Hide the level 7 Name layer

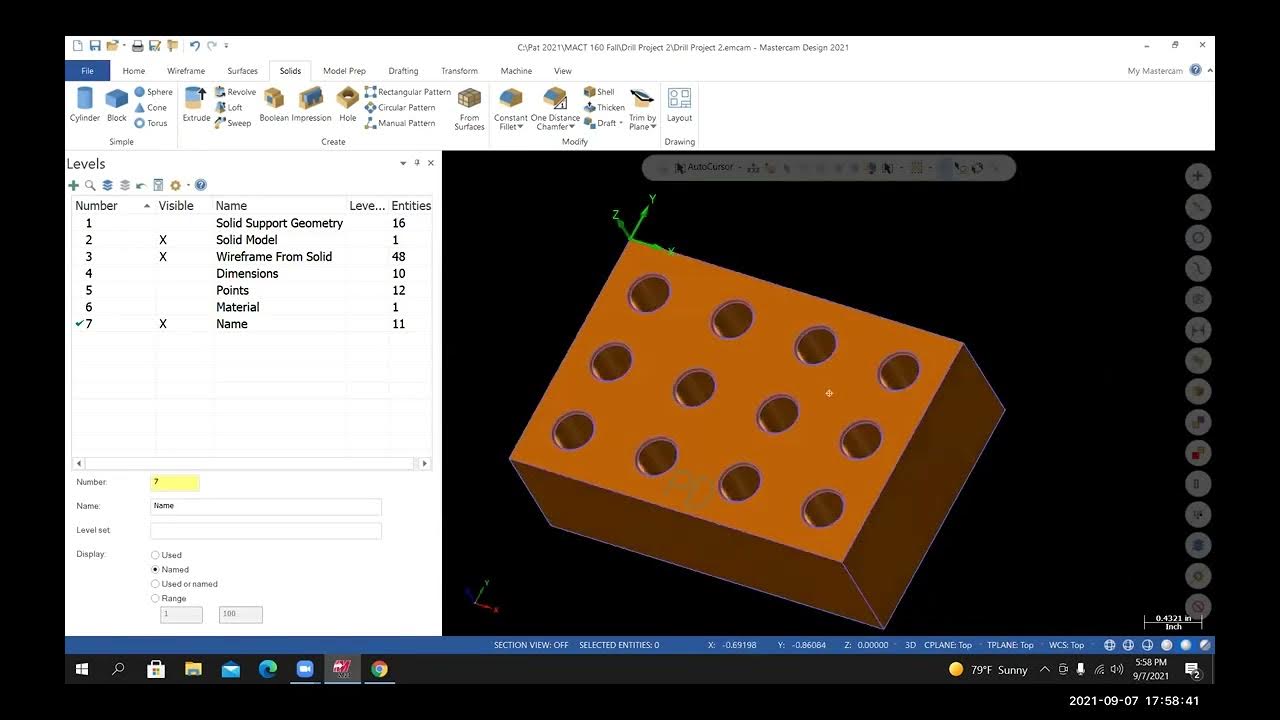(163, 324)
